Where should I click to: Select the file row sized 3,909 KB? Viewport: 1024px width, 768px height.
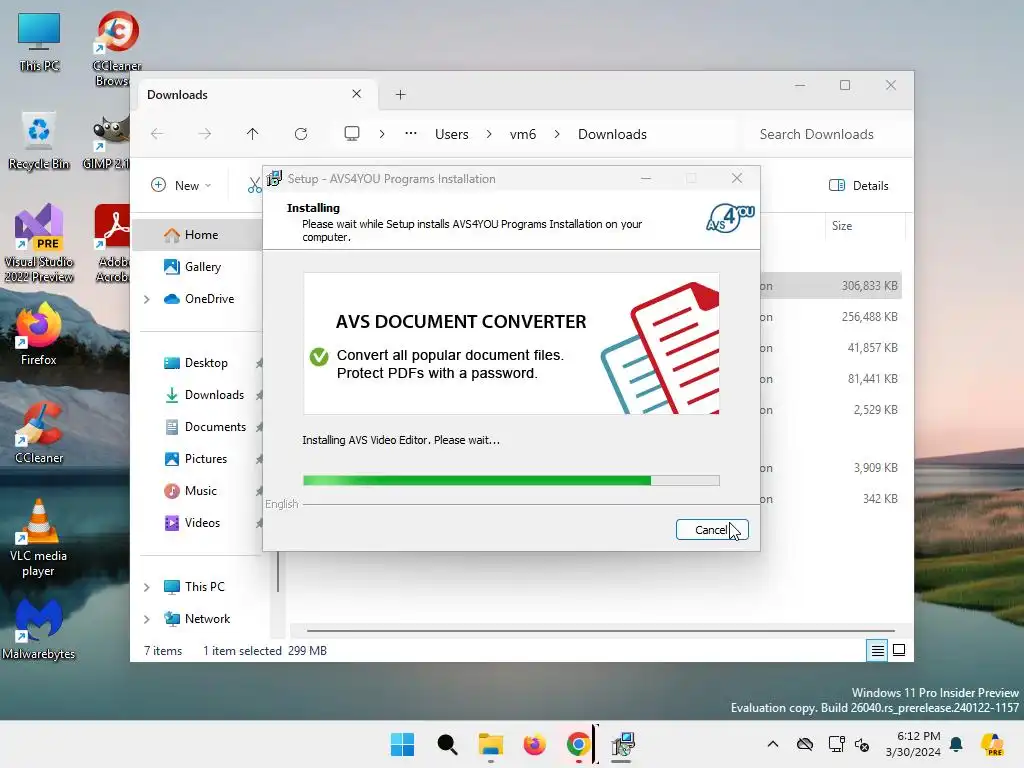(x=831, y=468)
